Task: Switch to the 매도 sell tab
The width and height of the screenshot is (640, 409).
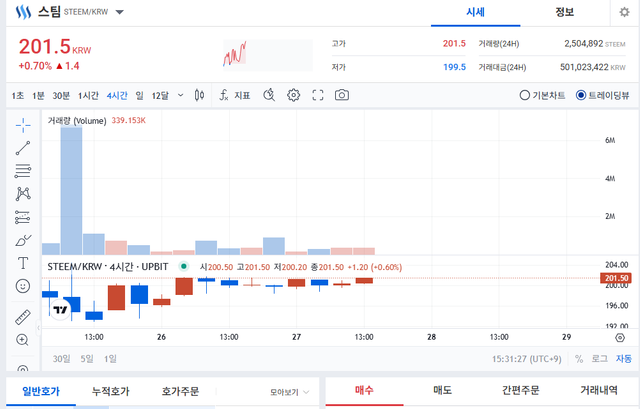Action: [442, 391]
